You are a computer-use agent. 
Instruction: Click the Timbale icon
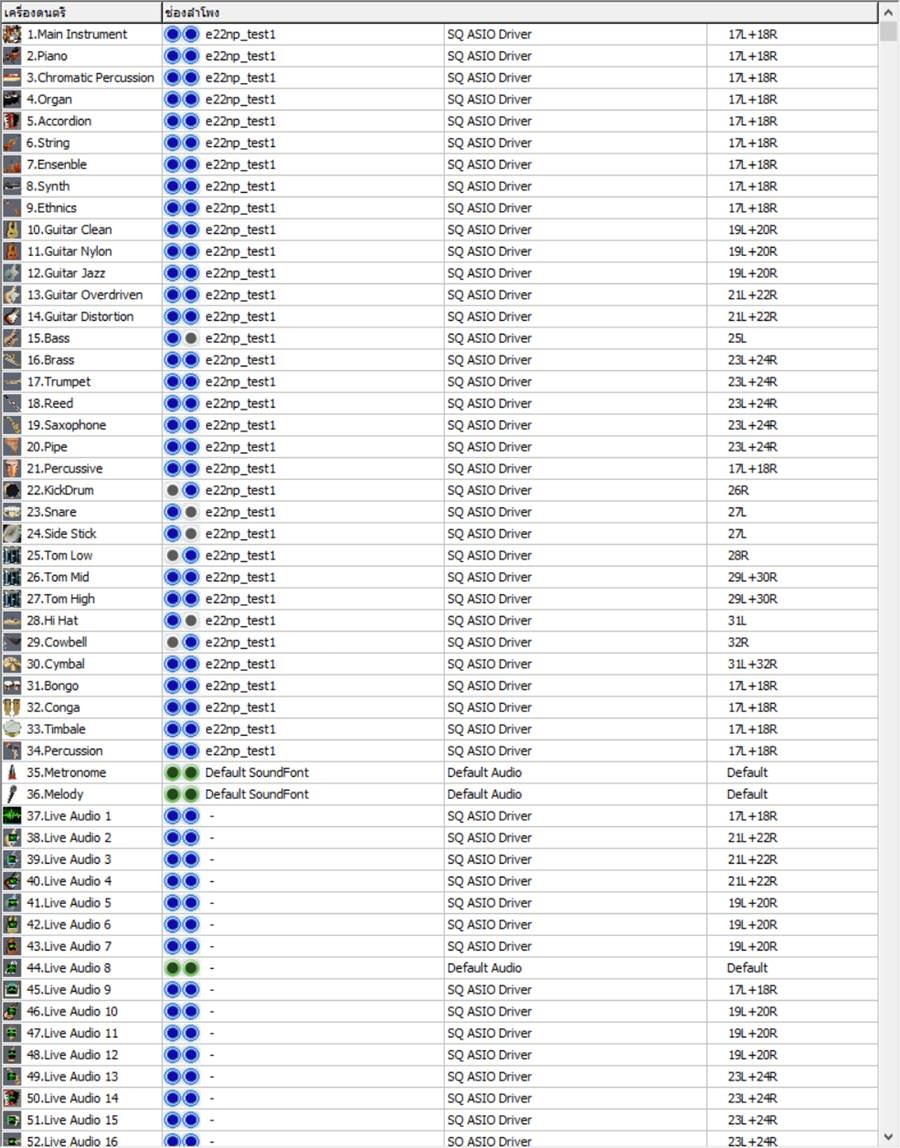click(12, 729)
